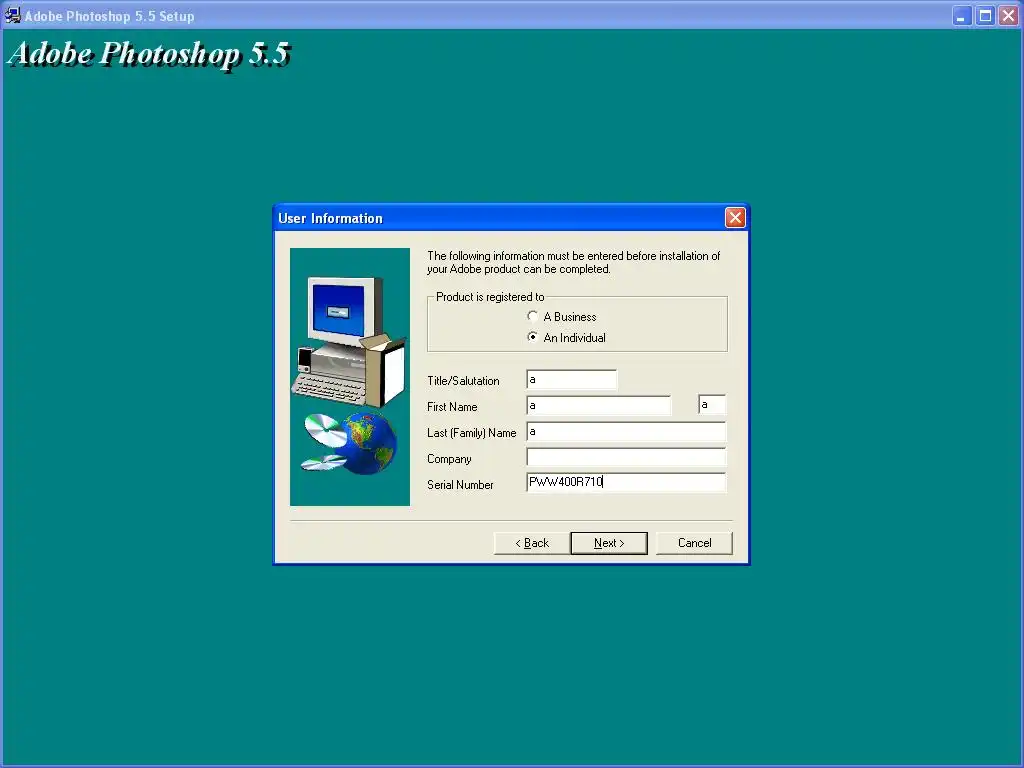Click the computer and globe setup illustration
Screen dimensions: 1024x768
point(350,377)
